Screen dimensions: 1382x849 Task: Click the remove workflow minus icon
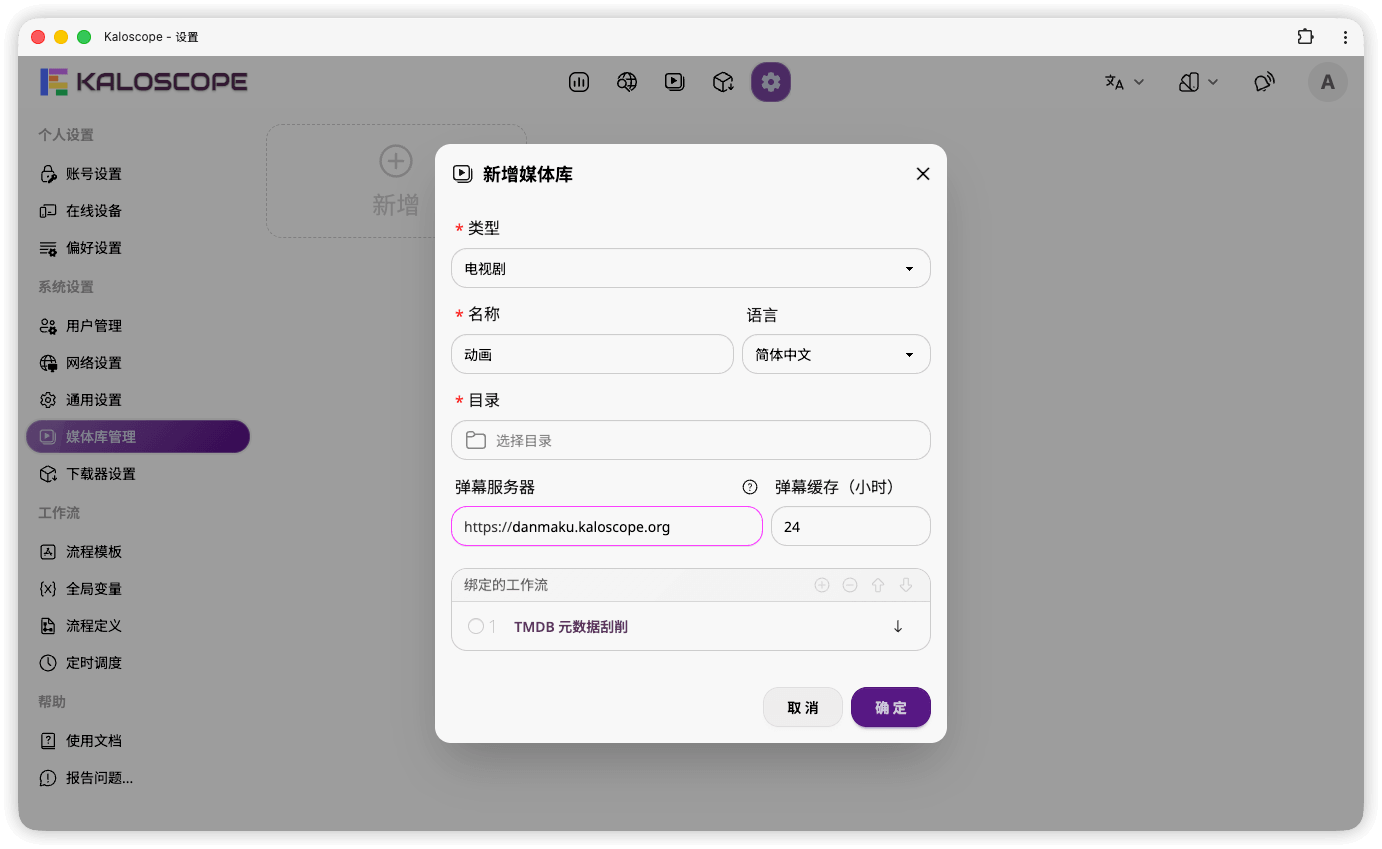tap(850, 585)
